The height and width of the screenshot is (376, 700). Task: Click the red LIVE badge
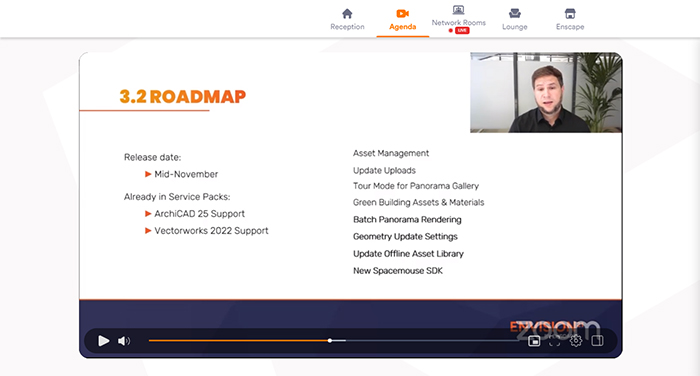pos(462,30)
